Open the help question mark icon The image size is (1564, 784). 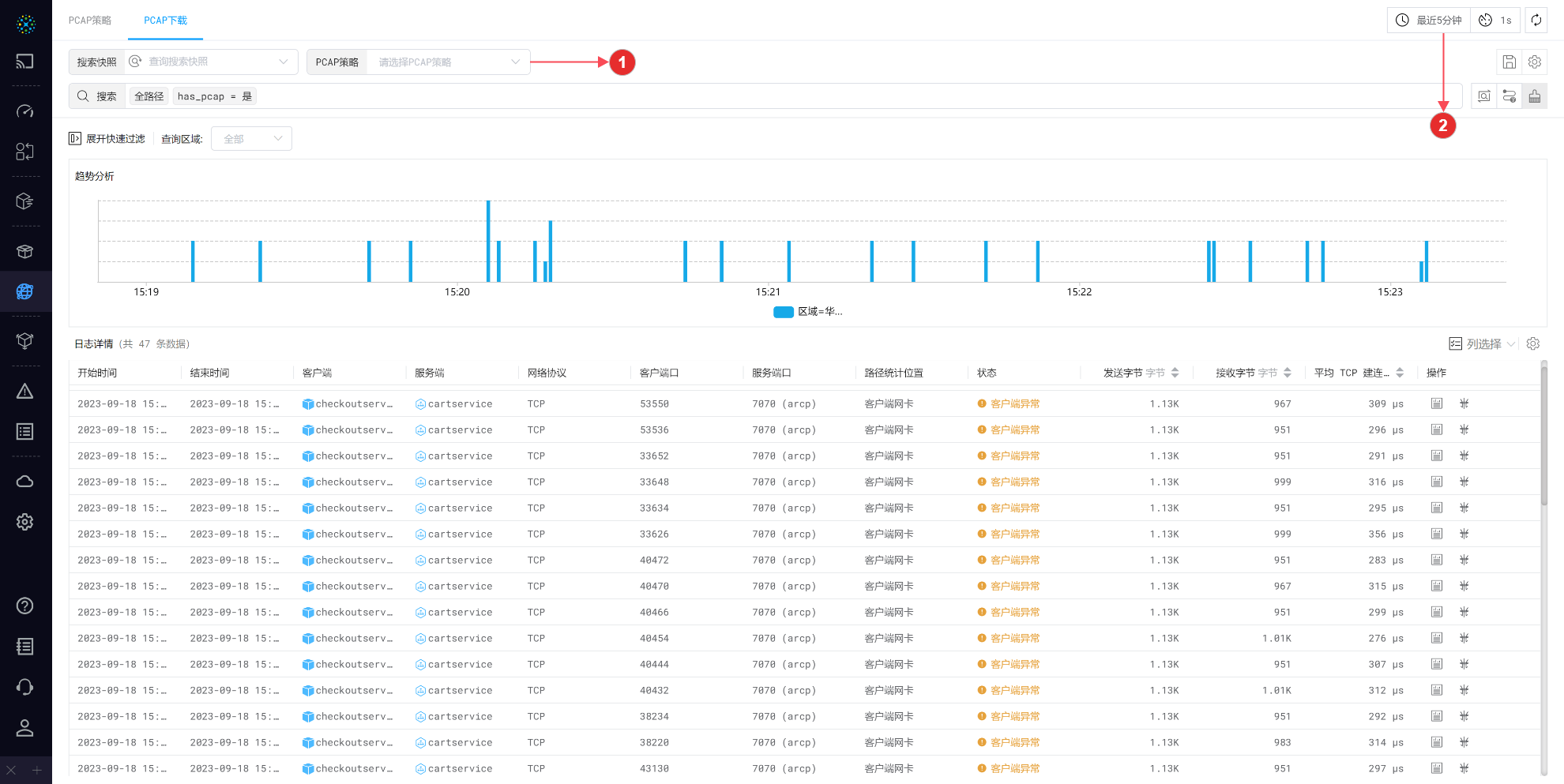[x=25, y=606]
